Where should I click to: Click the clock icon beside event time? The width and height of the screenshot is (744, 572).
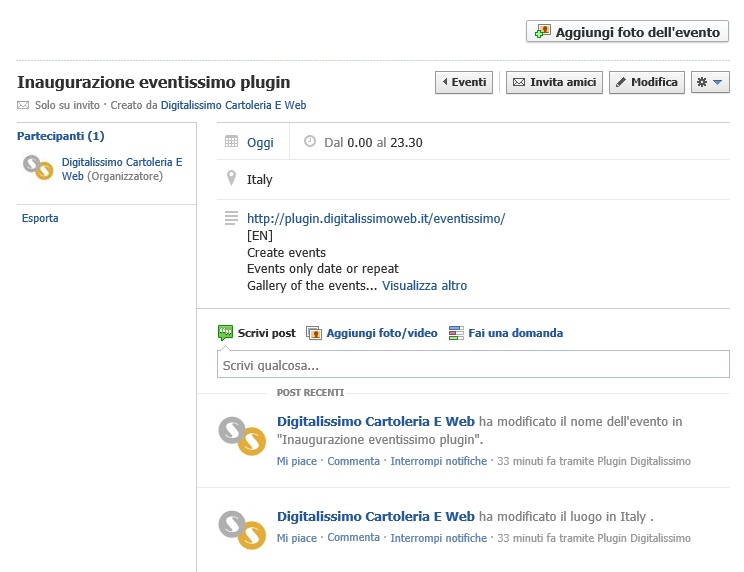coord(310,141)
